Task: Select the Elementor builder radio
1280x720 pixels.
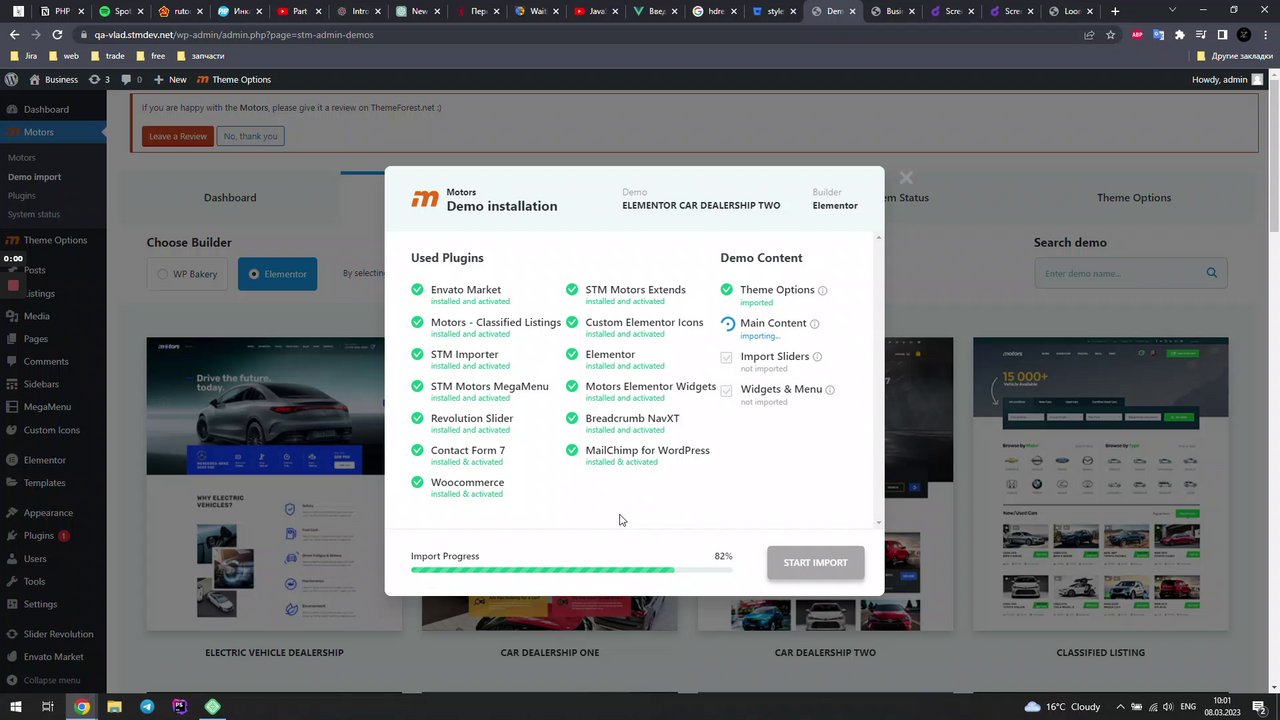Action: coord(254,274)
